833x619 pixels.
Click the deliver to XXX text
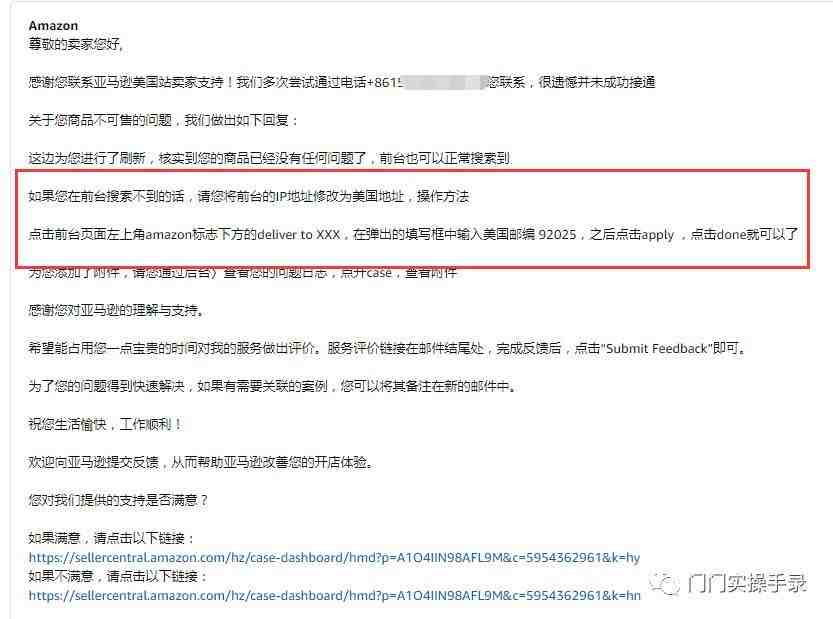(299, 235)
